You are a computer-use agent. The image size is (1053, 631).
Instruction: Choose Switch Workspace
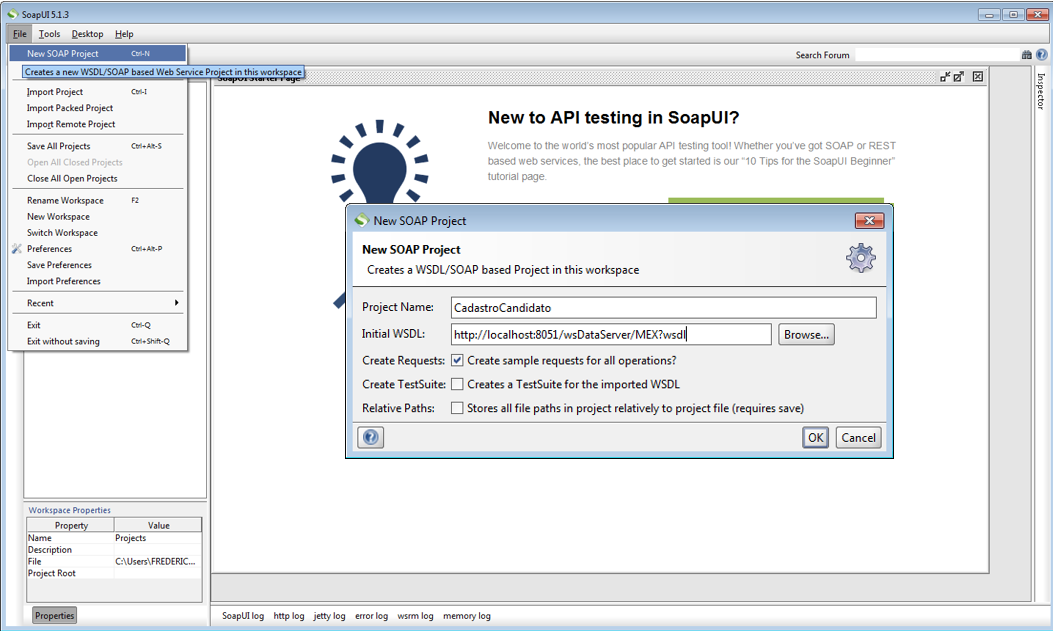[x=98, y=232]
